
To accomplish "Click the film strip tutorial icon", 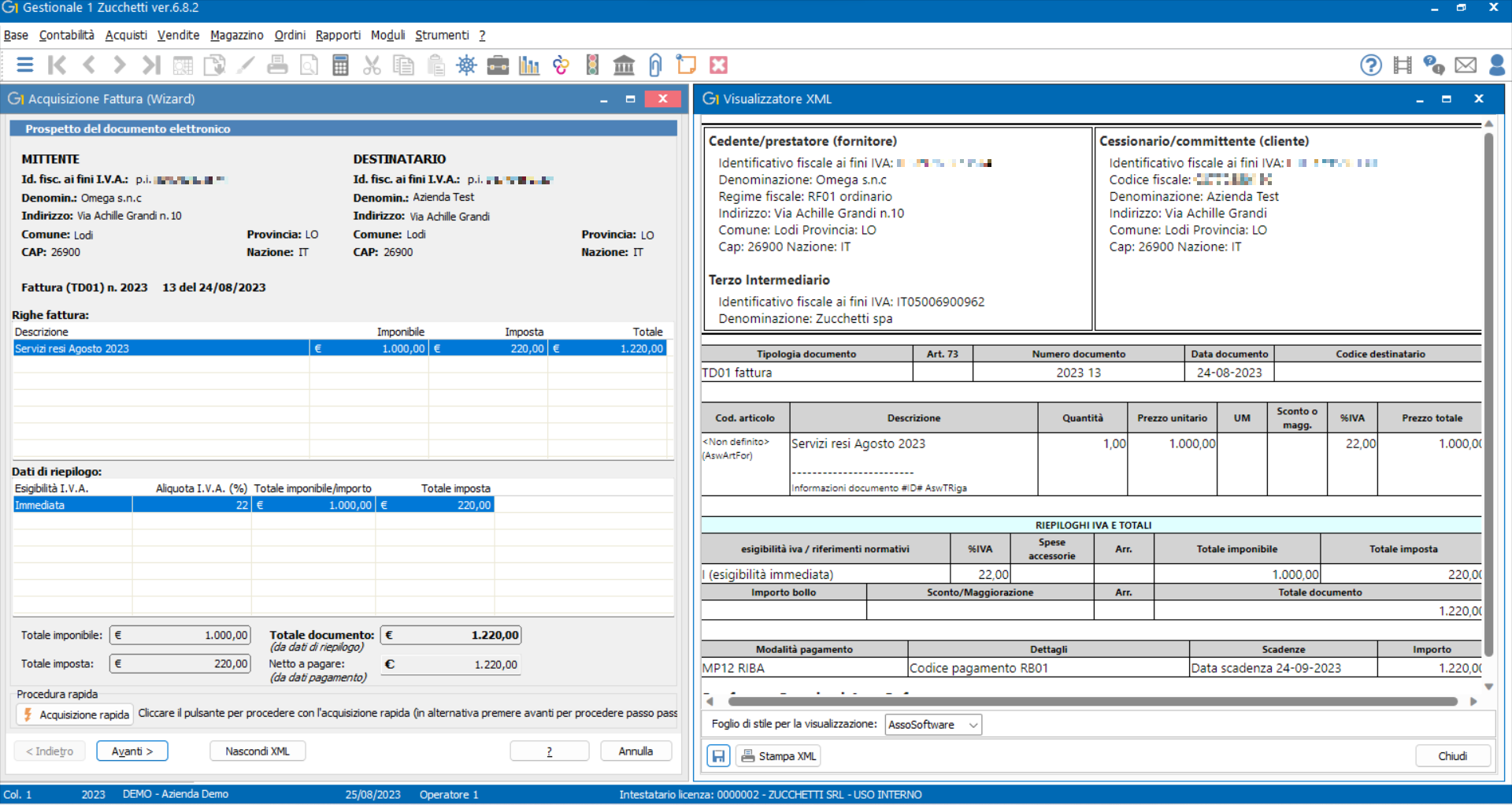I will (x=1403, y=65).
